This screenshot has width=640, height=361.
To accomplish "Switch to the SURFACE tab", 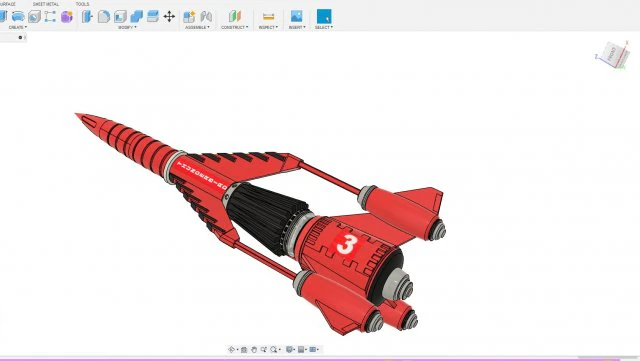I will coord(7,4).
